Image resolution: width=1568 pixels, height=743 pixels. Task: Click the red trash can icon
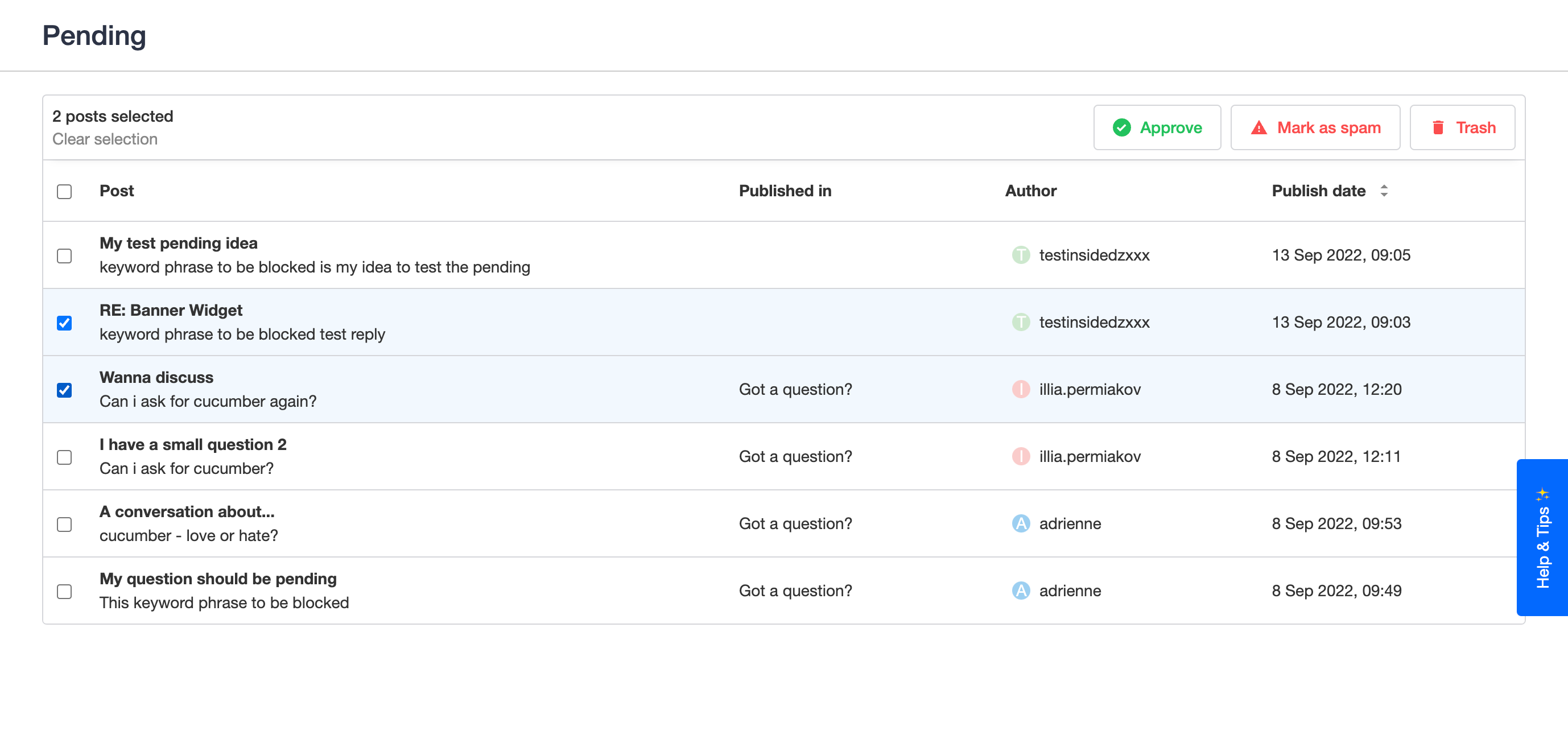[1438, 128]
